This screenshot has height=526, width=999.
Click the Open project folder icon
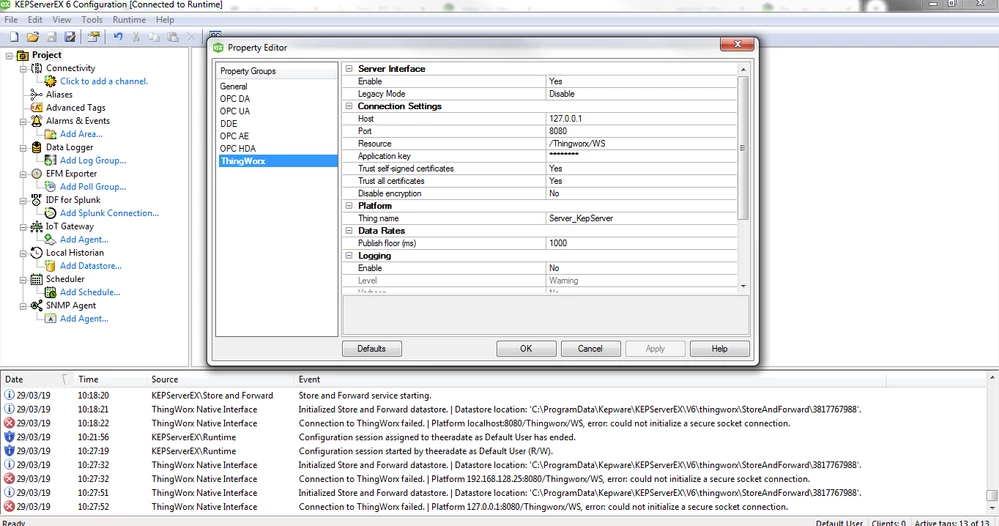pos(33,37)
